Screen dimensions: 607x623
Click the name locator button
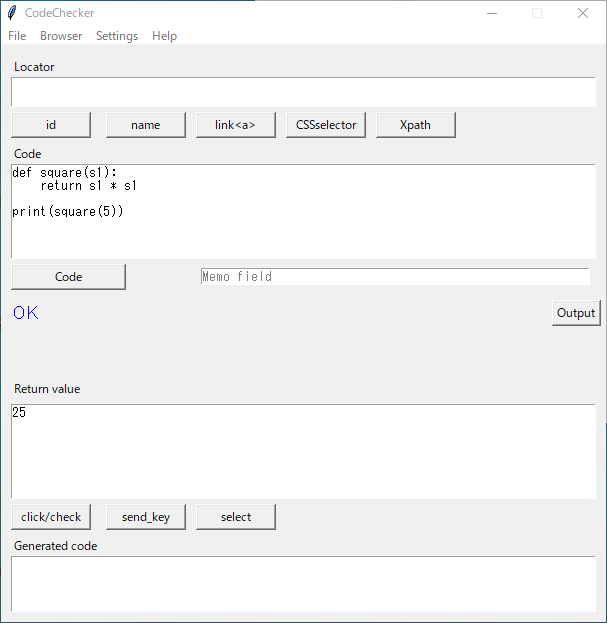click(x=146, y=125)
